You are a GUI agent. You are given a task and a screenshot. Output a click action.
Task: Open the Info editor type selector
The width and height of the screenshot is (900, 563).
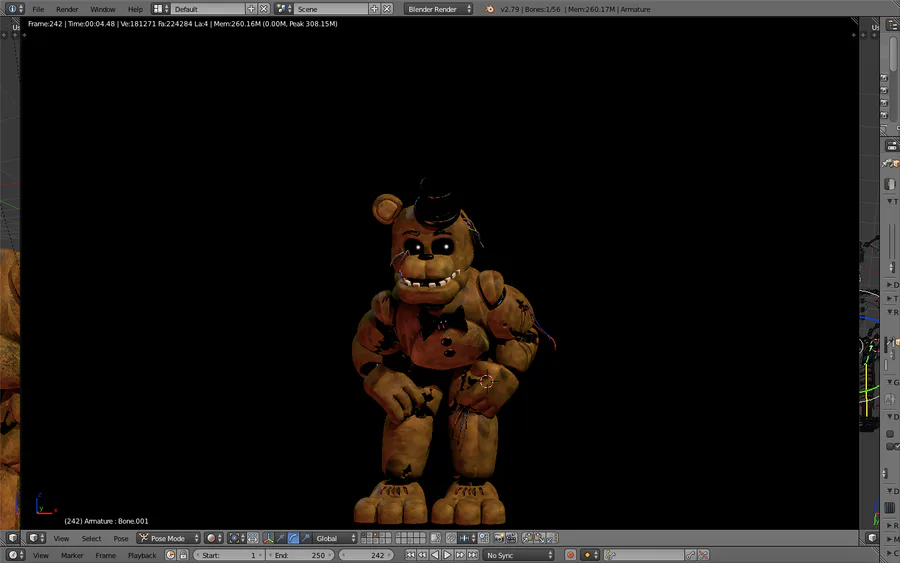13,9
